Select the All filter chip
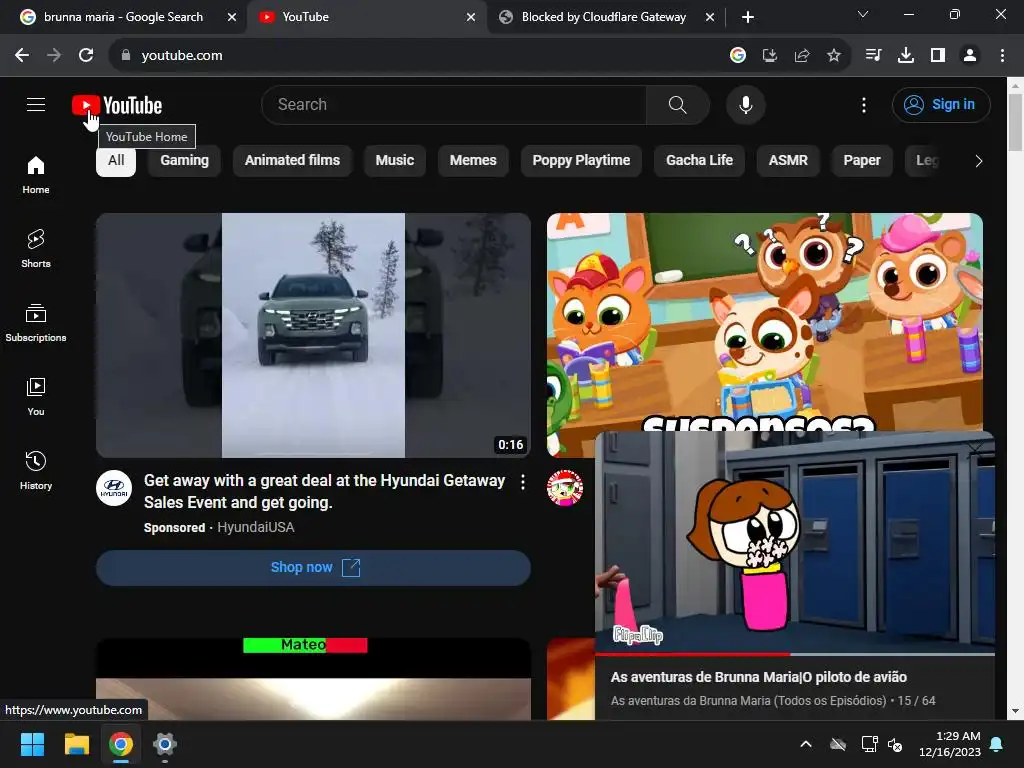Image resolution: width=1024 pixels, height=768 pixels. [x=116, y=161]
